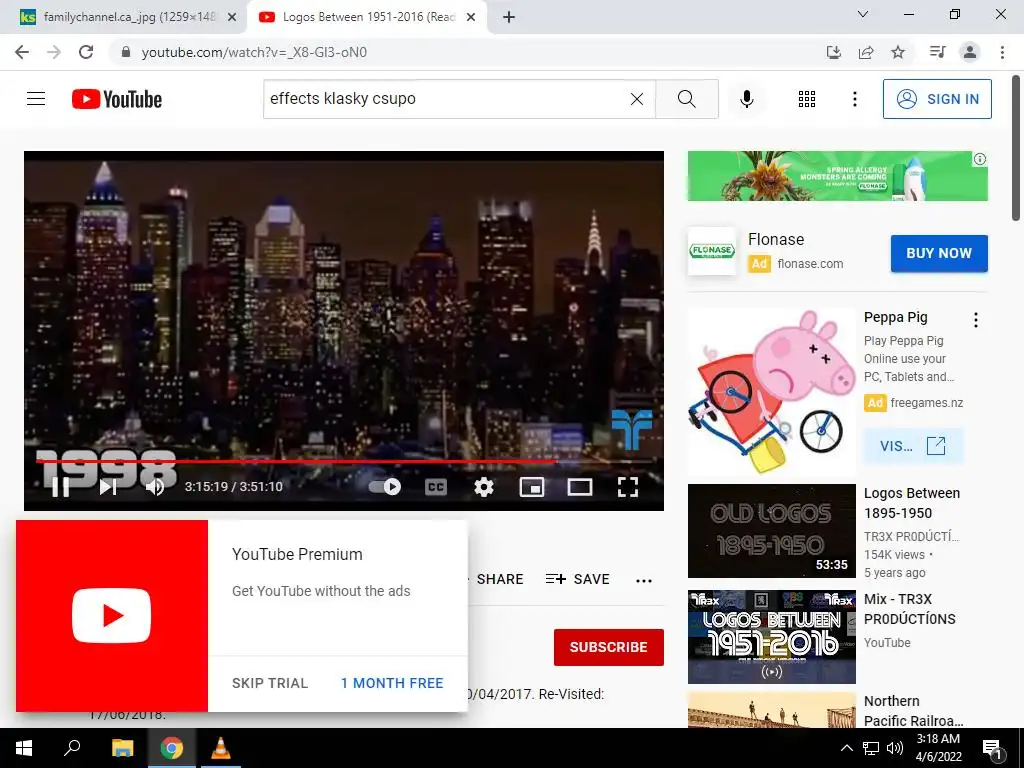Pause the video playback
The image size is (1024, 768).
(x=60, y=487)
